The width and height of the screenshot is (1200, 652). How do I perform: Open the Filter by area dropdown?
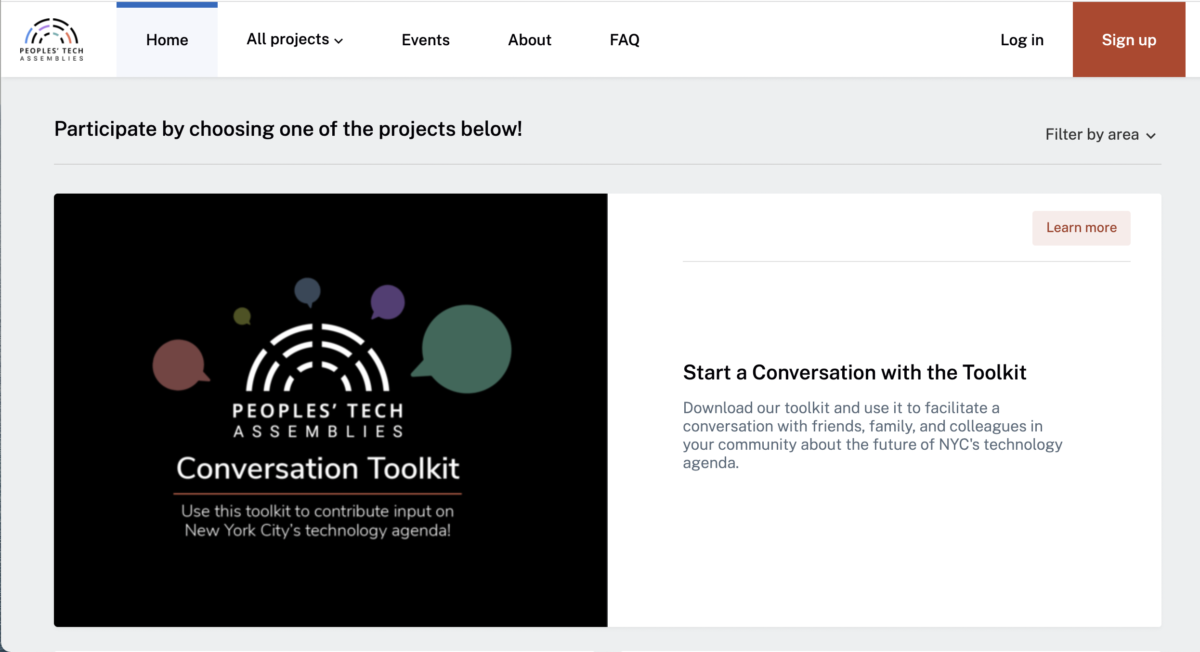[1101, 134]
